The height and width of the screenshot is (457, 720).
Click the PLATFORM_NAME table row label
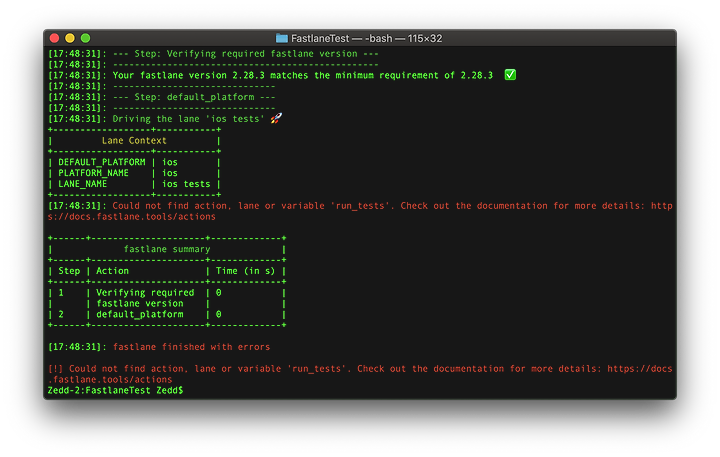pos(93,173)
